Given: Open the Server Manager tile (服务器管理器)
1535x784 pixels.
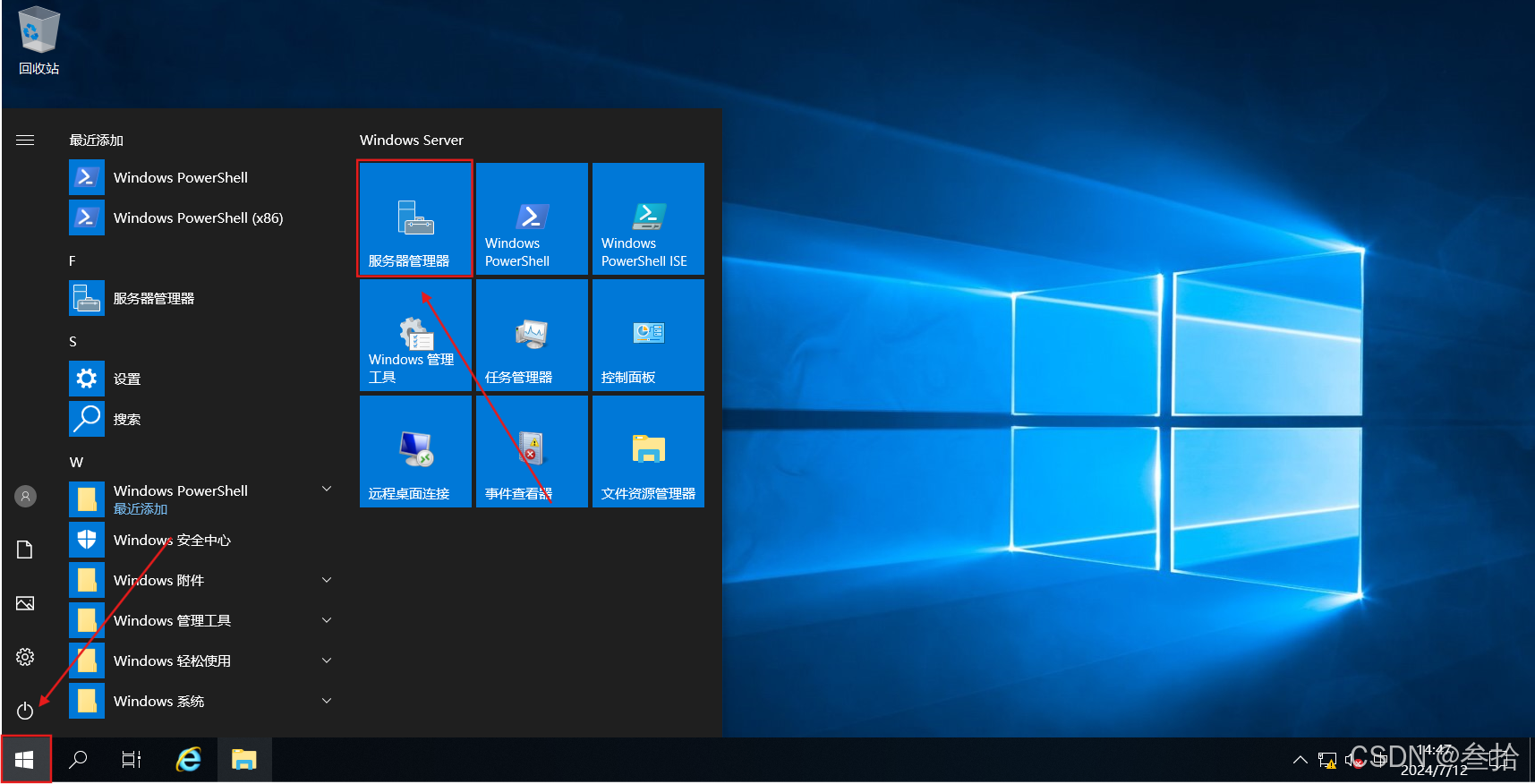Looking at the screenshot, I should 415,218.
